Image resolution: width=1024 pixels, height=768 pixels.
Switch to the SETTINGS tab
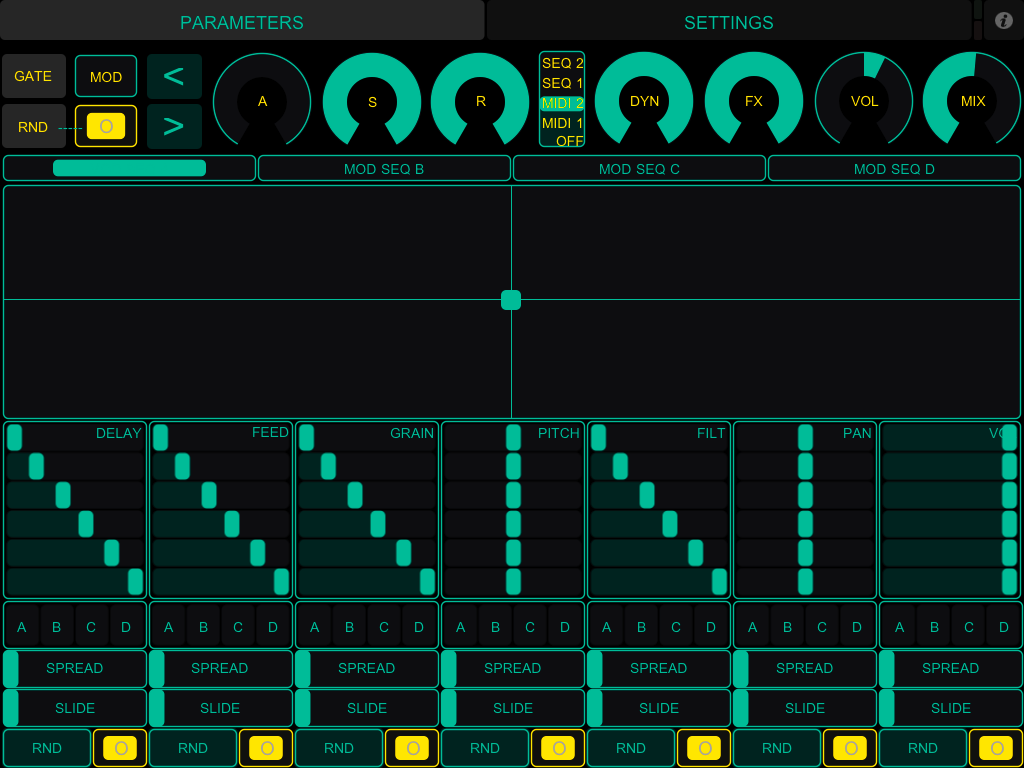[x=729, y=20]
